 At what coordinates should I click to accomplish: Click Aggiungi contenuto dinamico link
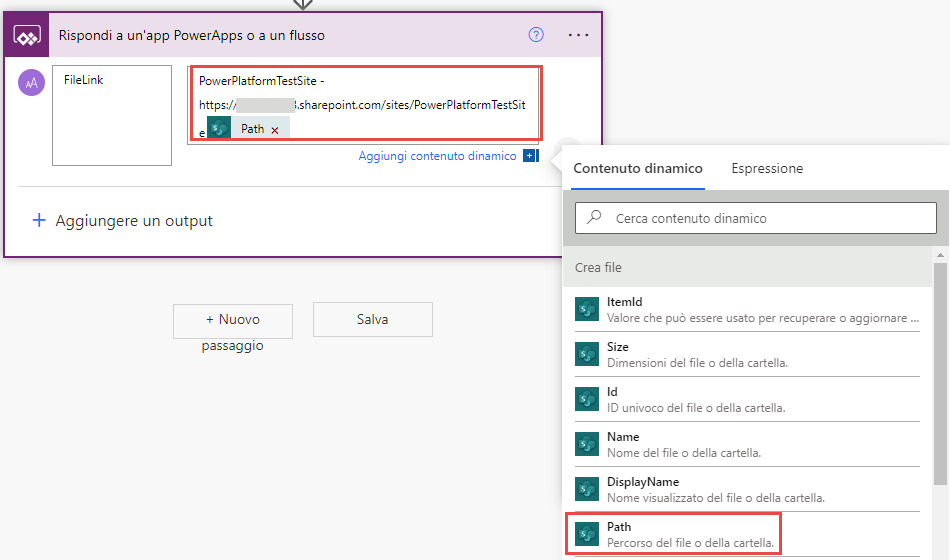[437, 156]
